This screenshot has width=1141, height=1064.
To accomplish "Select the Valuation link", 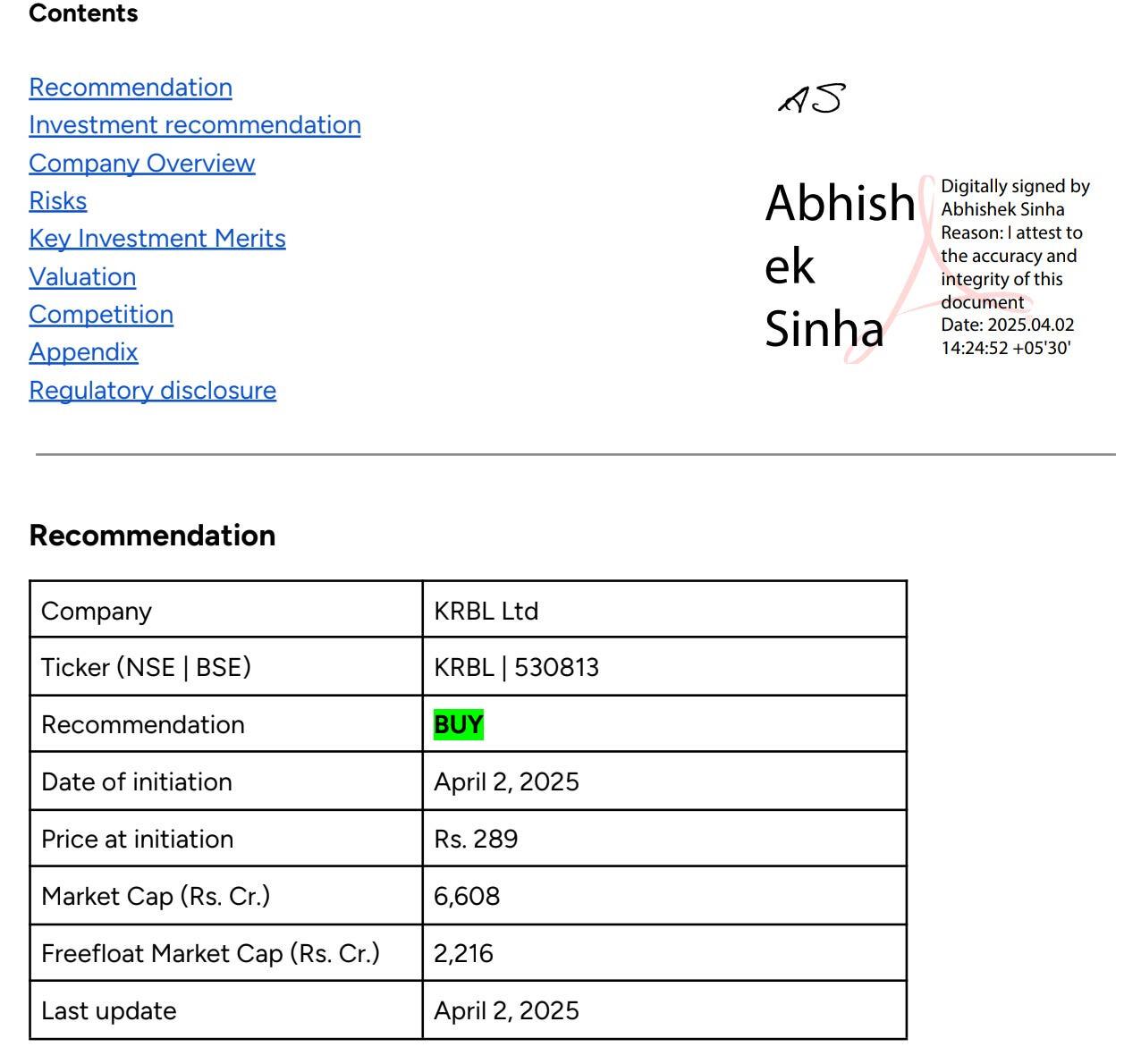I will click(x=82, y=277).
